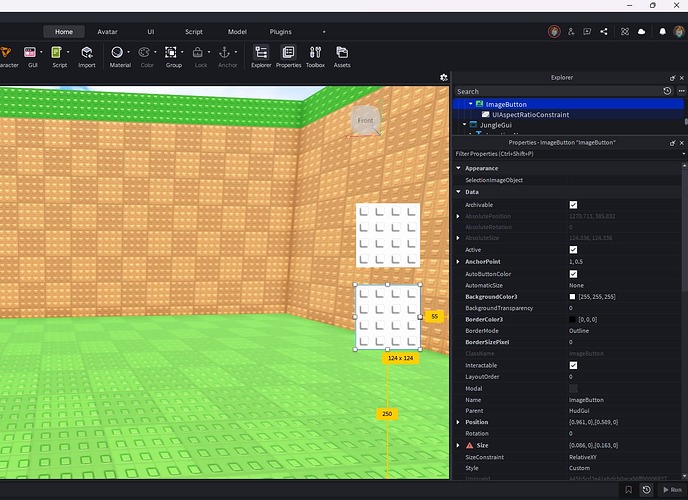Click the Parent value HudGui
The height and width of the screenshot is (500, 688).
coord(579,411)
